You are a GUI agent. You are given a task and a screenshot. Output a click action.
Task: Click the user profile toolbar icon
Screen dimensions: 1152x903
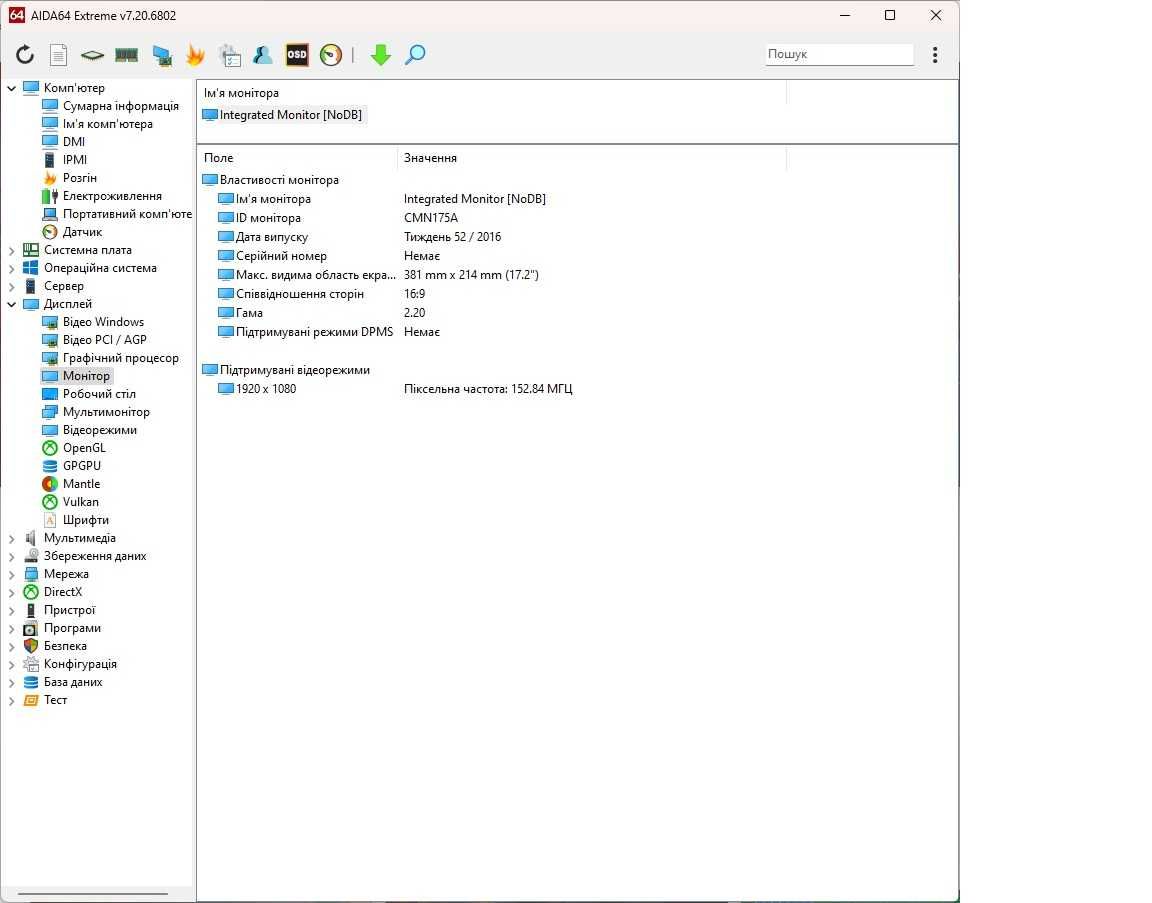(x=262, y=54)
